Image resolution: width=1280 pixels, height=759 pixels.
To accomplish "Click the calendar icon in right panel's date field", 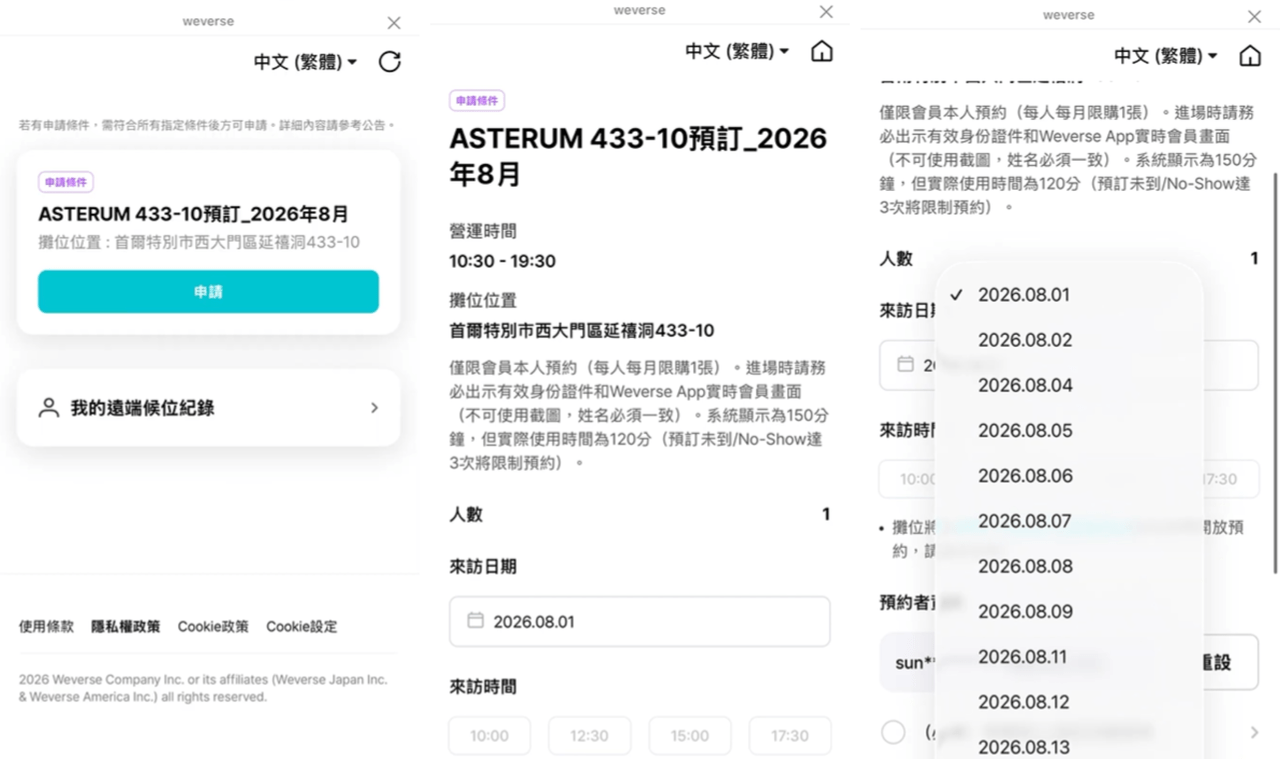I will click(x=905, y=365).
